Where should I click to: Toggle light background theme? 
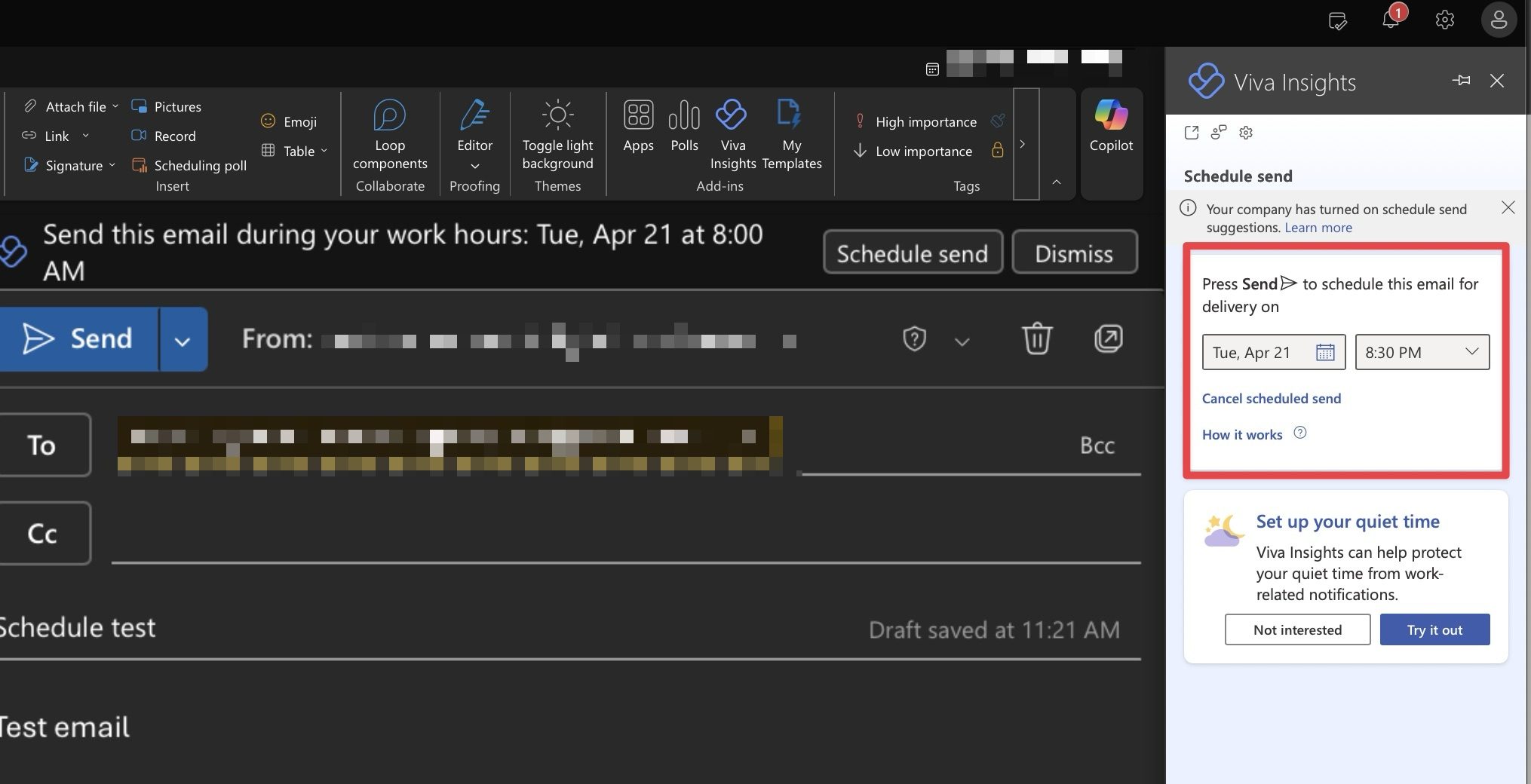click(557, 136)
